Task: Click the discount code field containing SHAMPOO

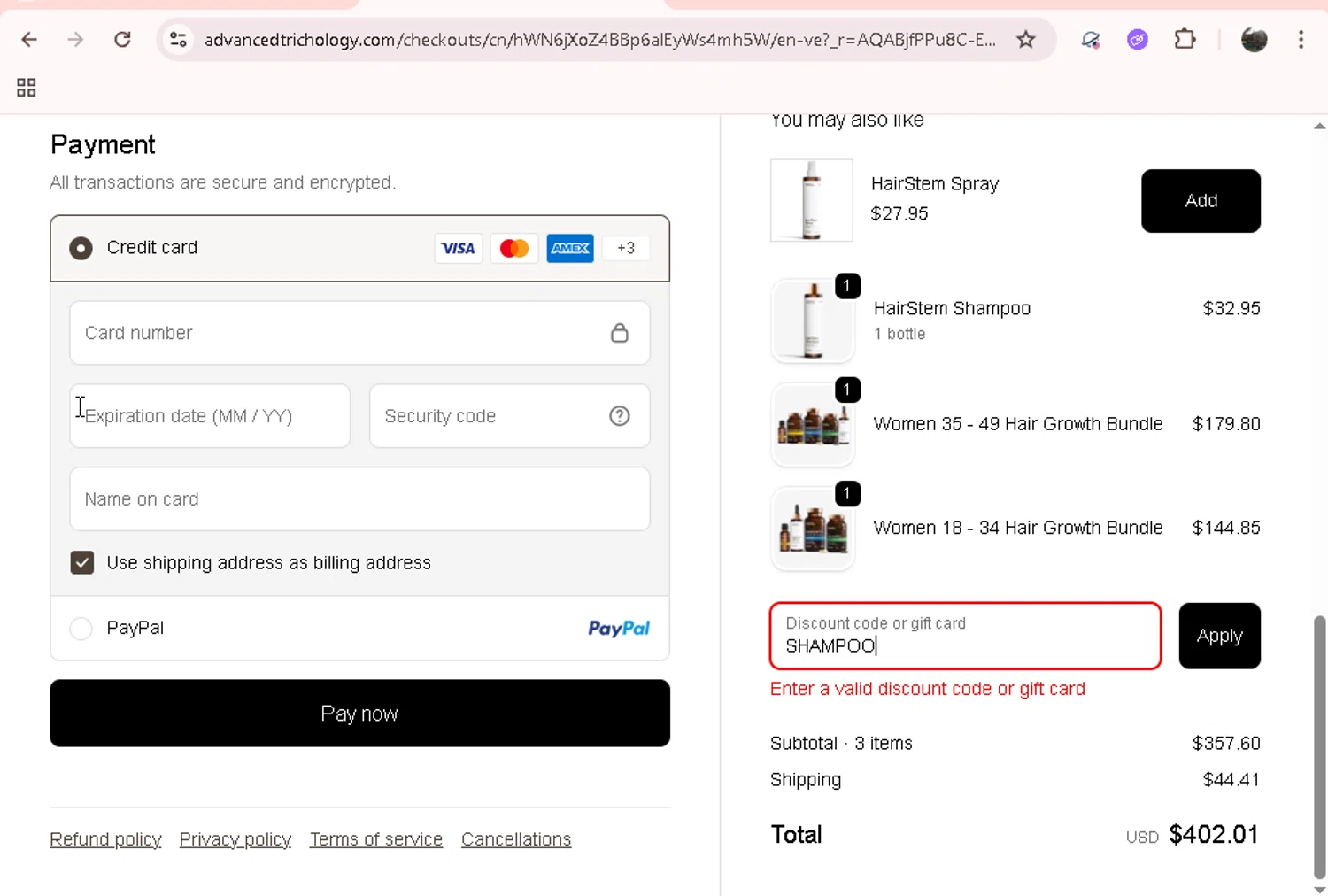Action: click(x=965, y=636)
